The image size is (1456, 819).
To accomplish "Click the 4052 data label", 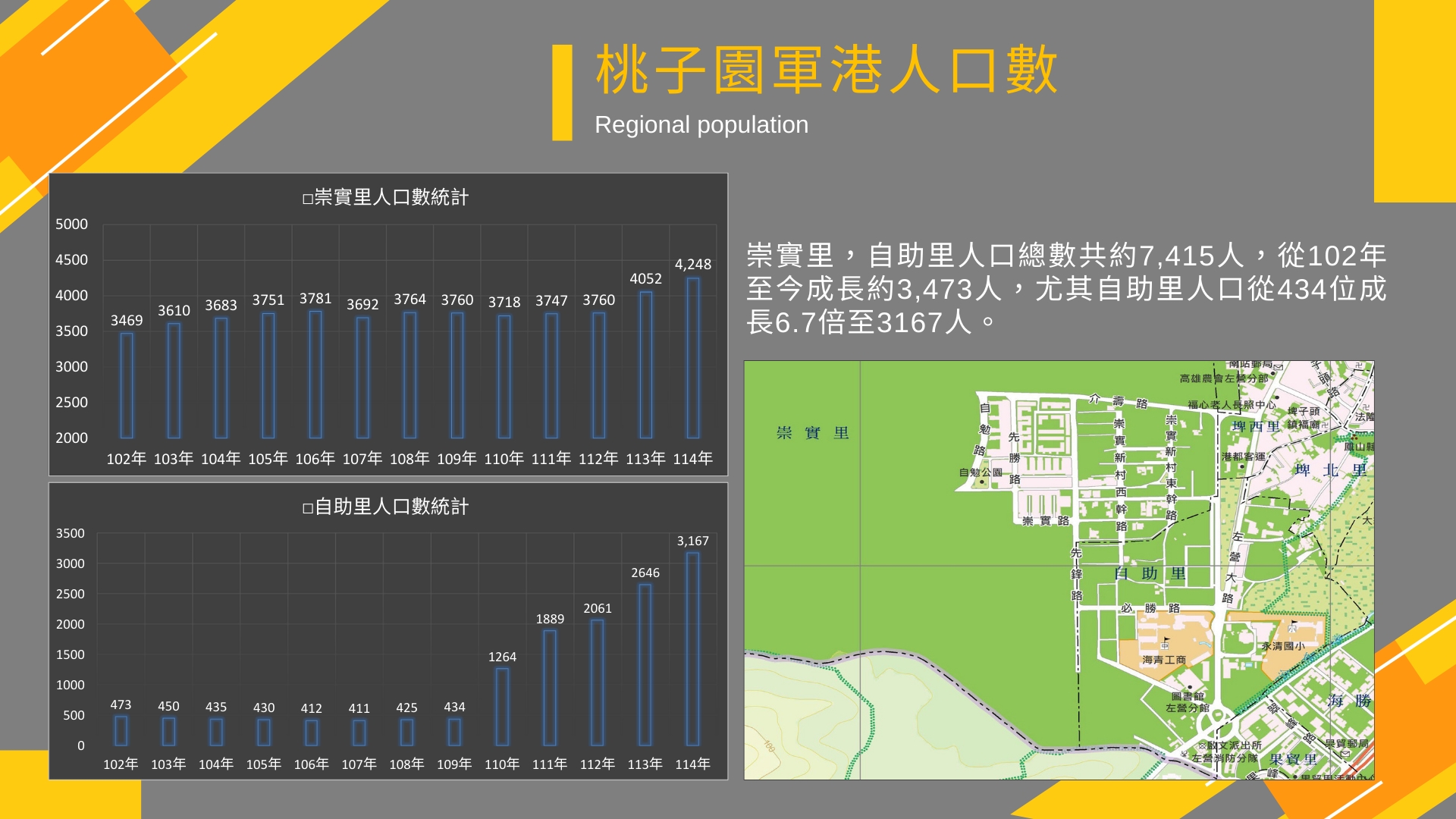I will pyautogui.click(x=645, y=278).
